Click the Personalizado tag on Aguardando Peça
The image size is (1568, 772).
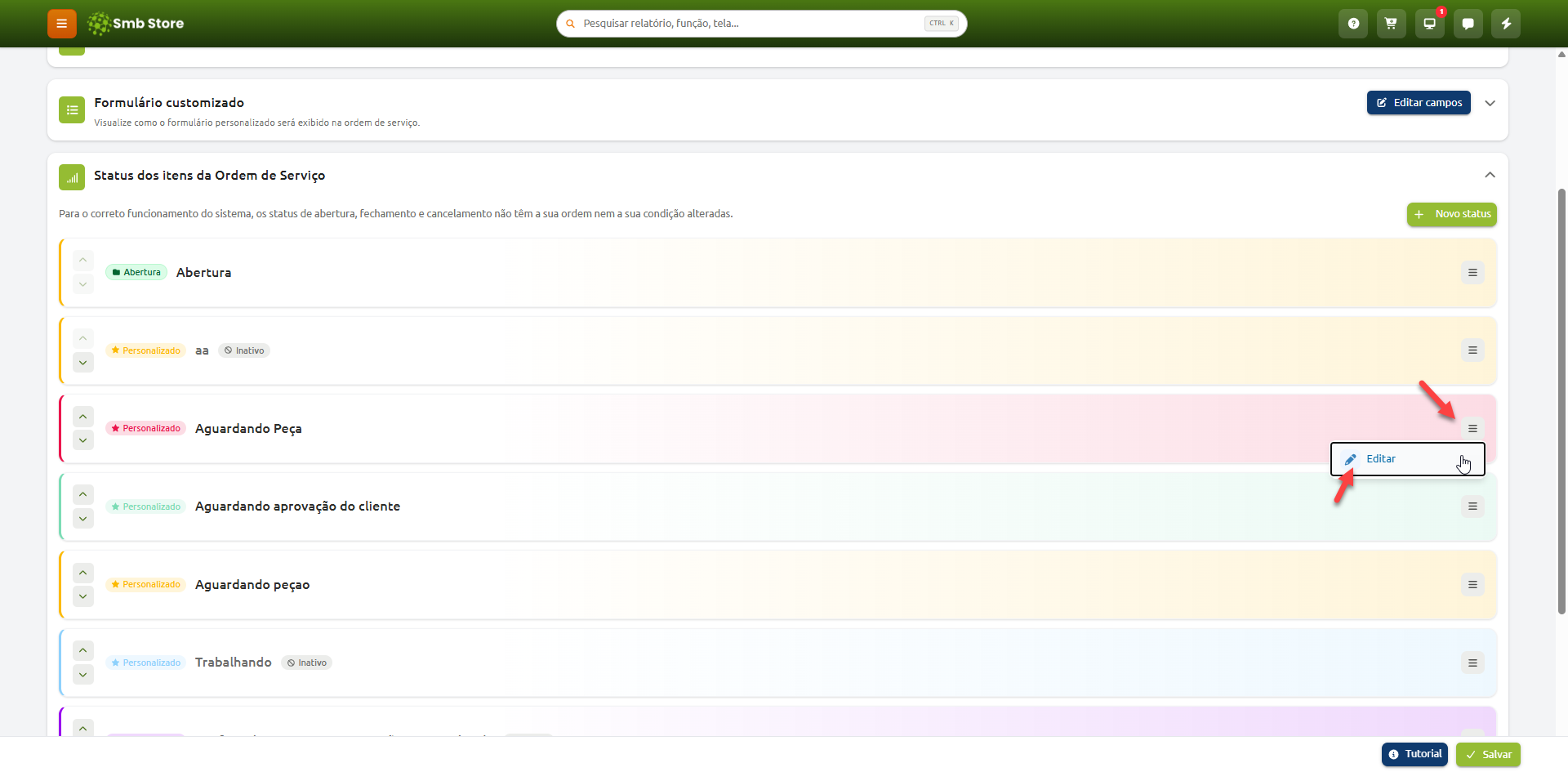click(x=146, y=429)
